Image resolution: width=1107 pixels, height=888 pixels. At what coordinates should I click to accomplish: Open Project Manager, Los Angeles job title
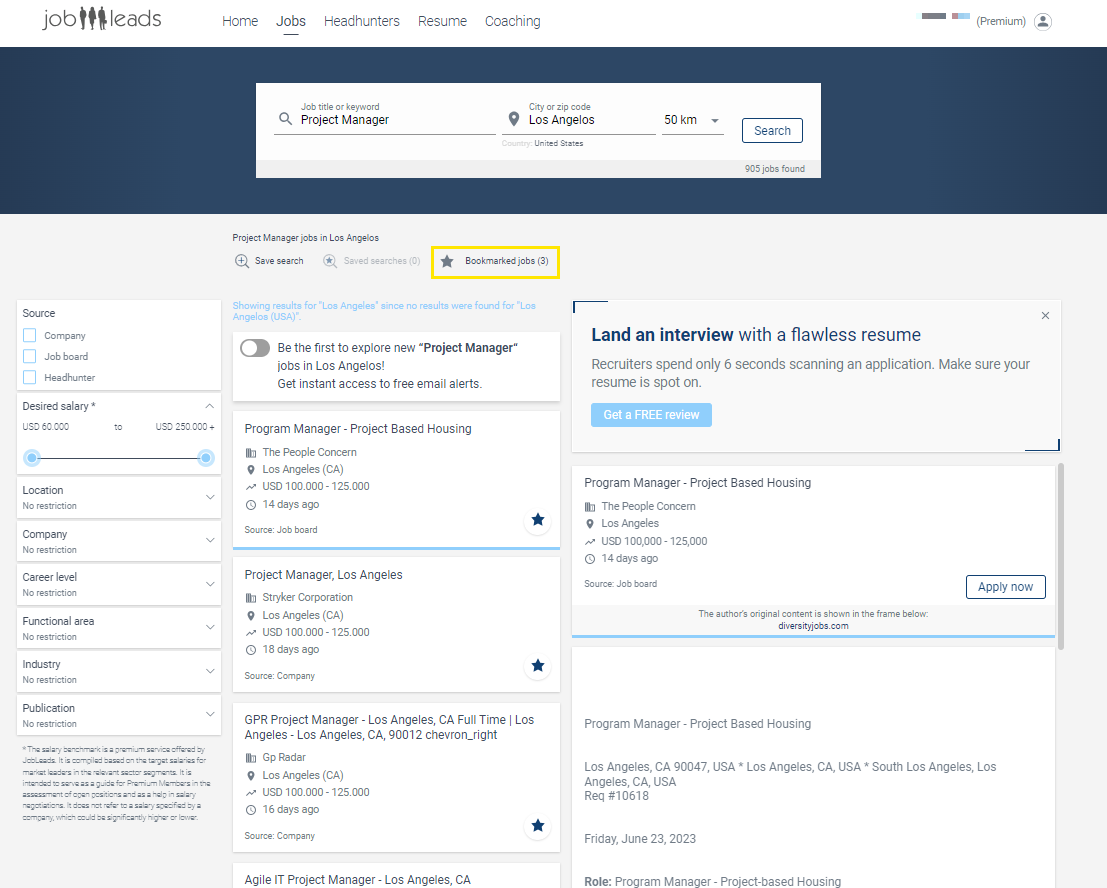tap(323, 575)
